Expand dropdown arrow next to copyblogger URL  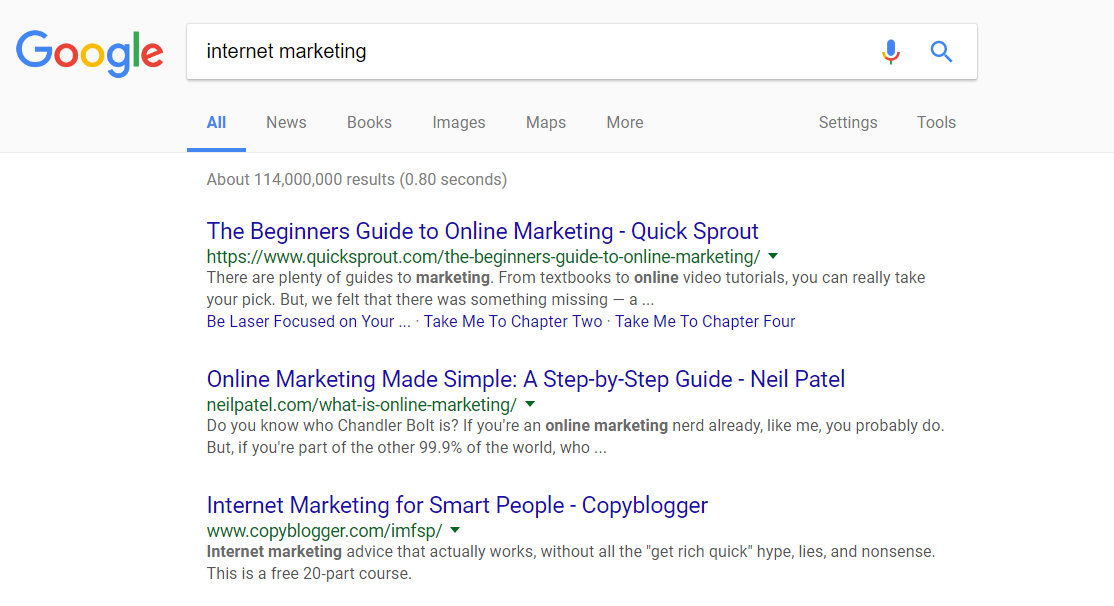tap(455, 530)
